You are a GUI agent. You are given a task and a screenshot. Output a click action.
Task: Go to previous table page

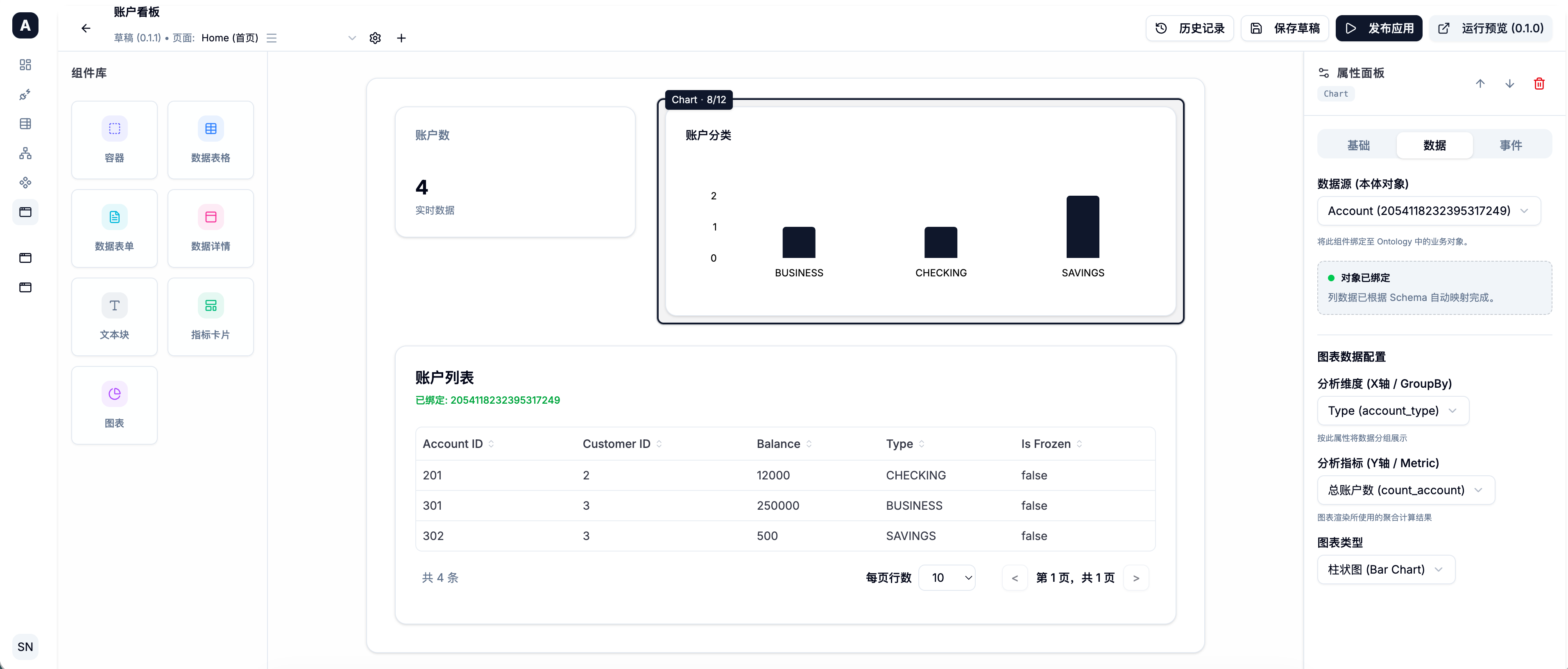[1015, 578]
